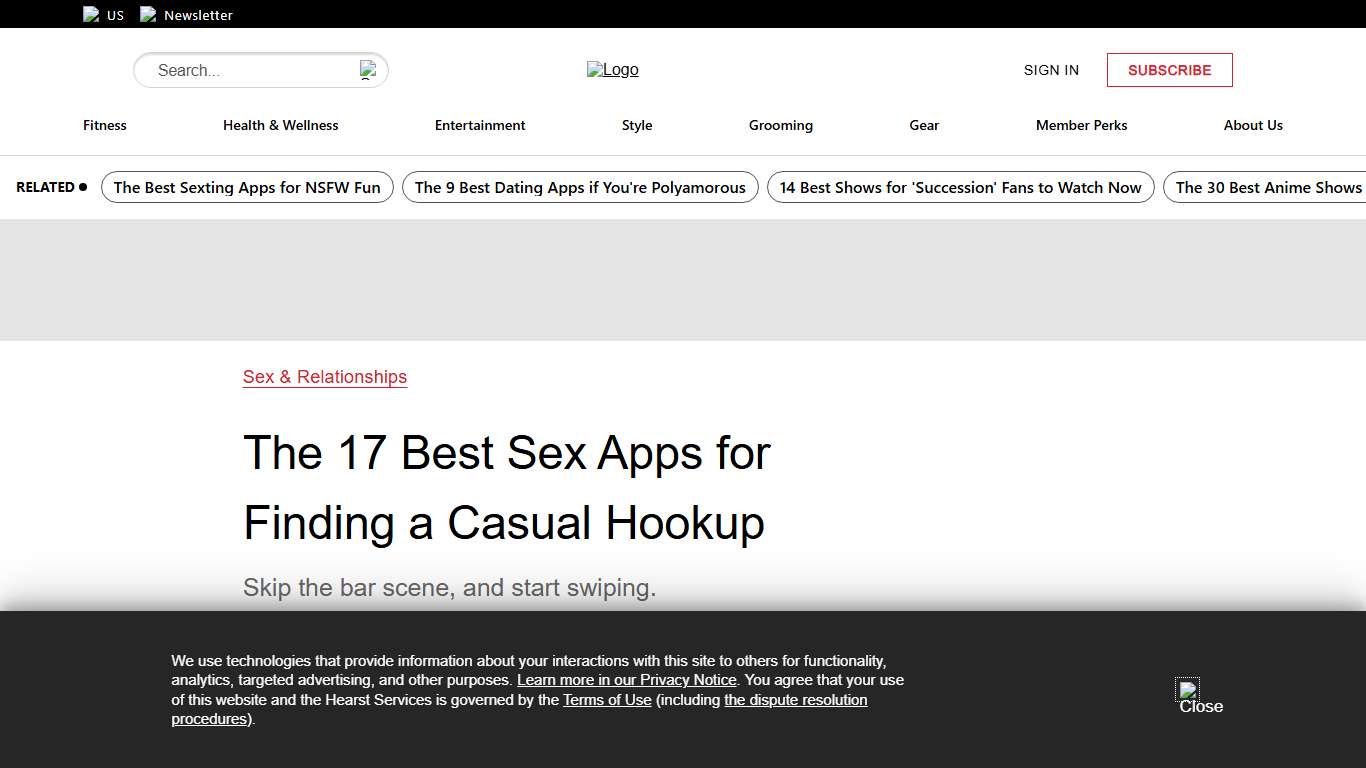Open the Sex & Relationships section link
The width and height of the screenshot is (1366, 768).
pyautogui.click(x=324, y=377)
